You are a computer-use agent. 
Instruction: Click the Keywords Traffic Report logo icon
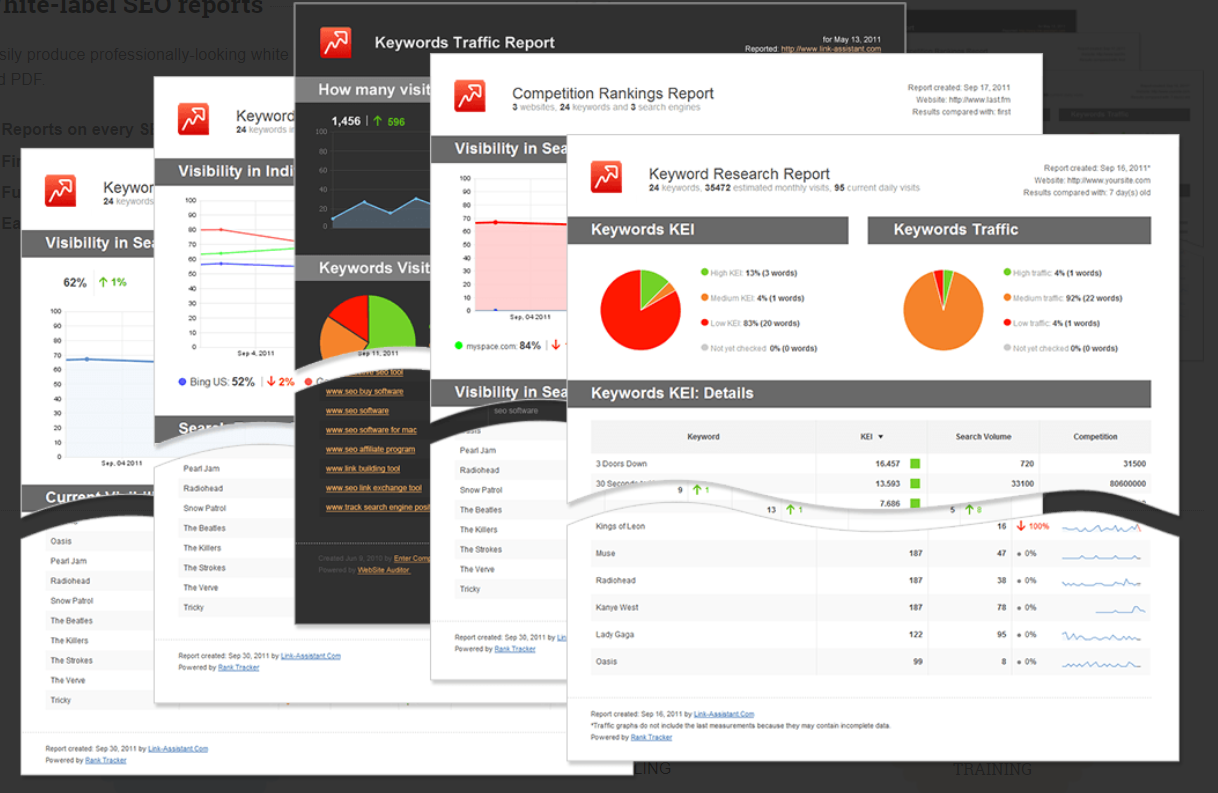(x=335, y=43)
